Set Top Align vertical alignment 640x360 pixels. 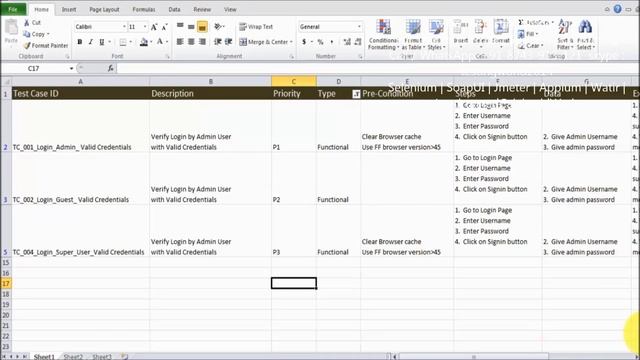click(180, 27)
